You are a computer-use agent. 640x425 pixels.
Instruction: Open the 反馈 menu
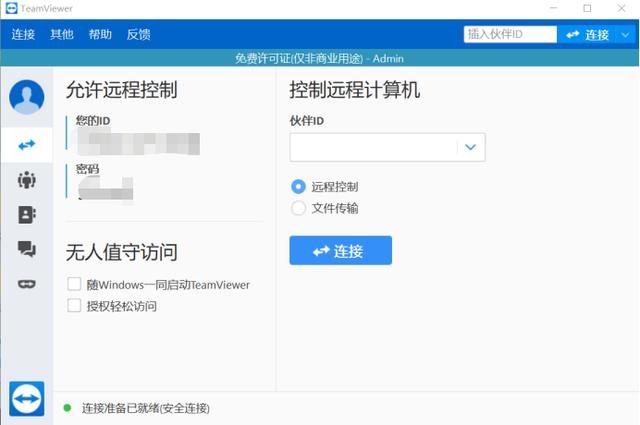138,34
